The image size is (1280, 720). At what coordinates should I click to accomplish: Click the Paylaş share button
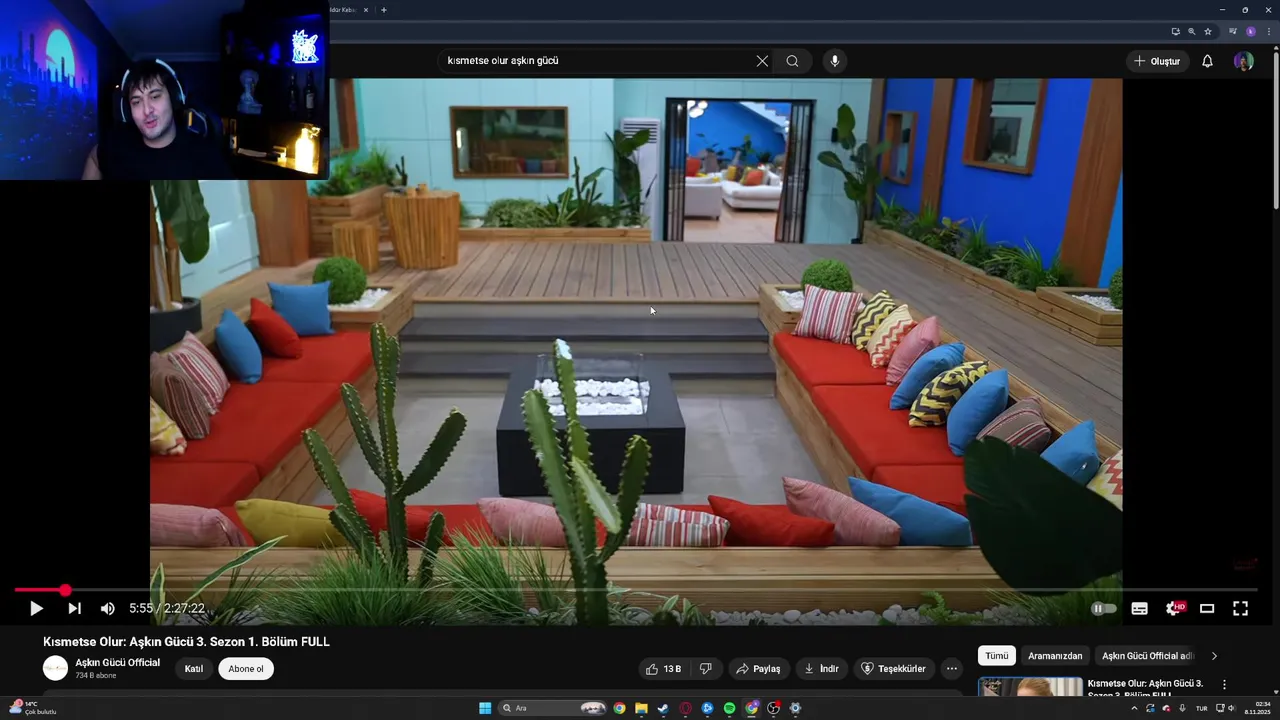[x=758, y=669]
